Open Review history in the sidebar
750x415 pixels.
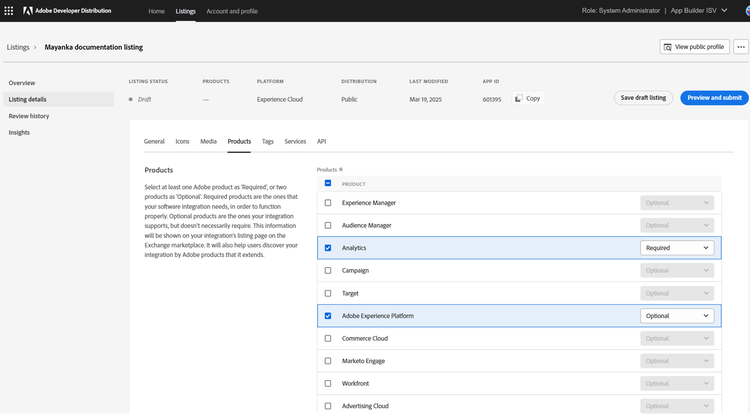[x=29, y=116]
